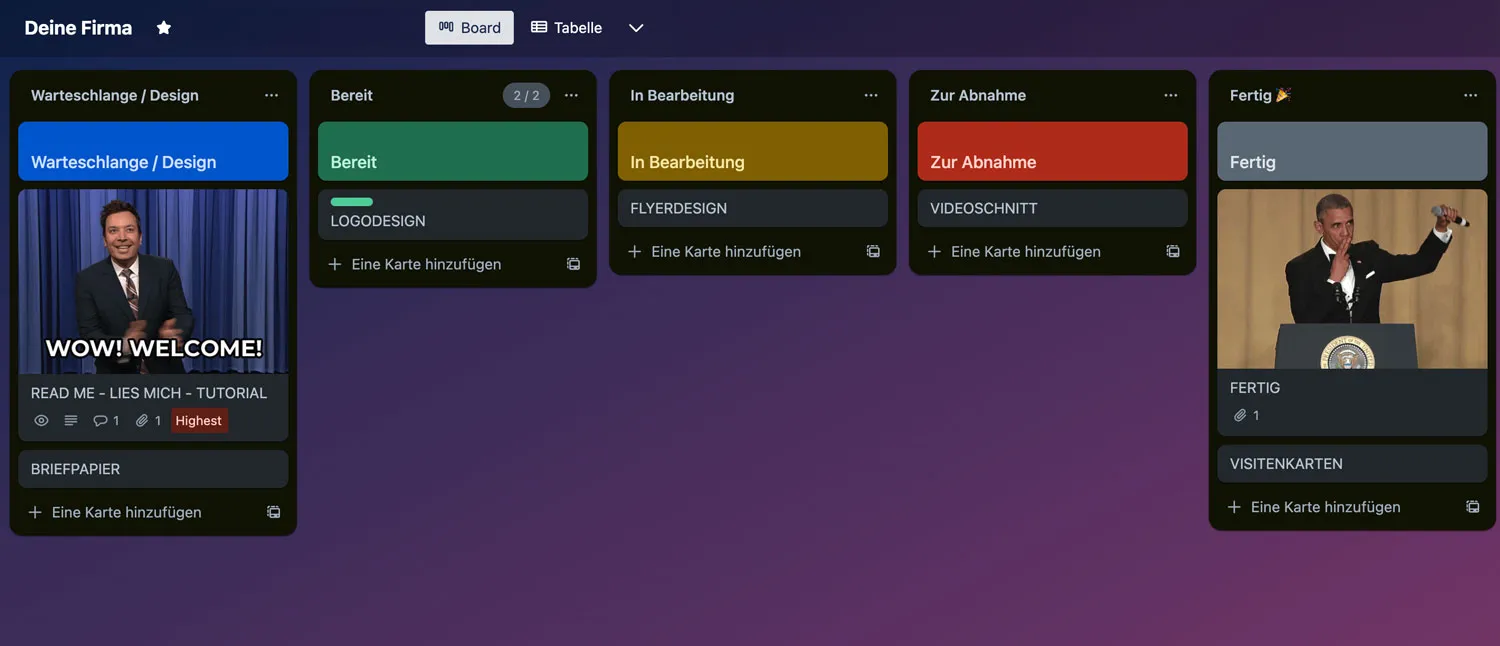Open the Zur Abnahme list options menu

click(1171, 95)
